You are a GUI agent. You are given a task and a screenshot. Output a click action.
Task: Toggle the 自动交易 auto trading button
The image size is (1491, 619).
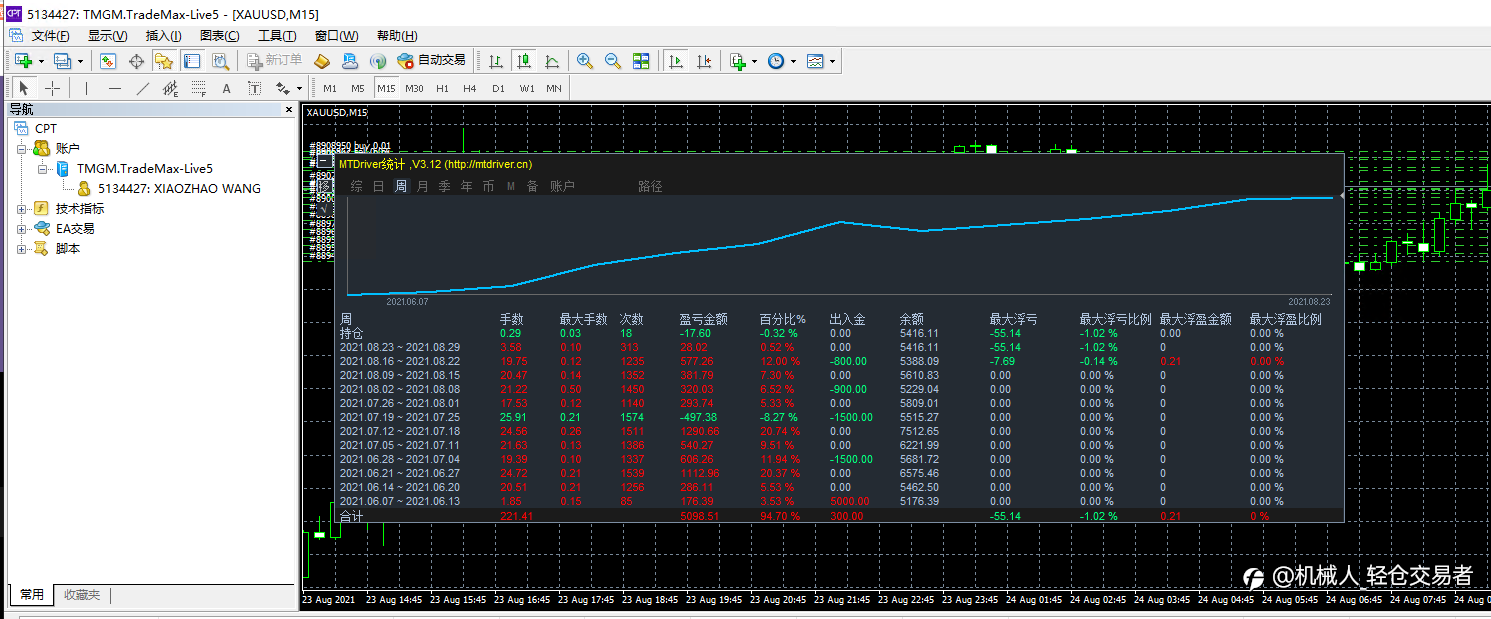click(431, 61)
